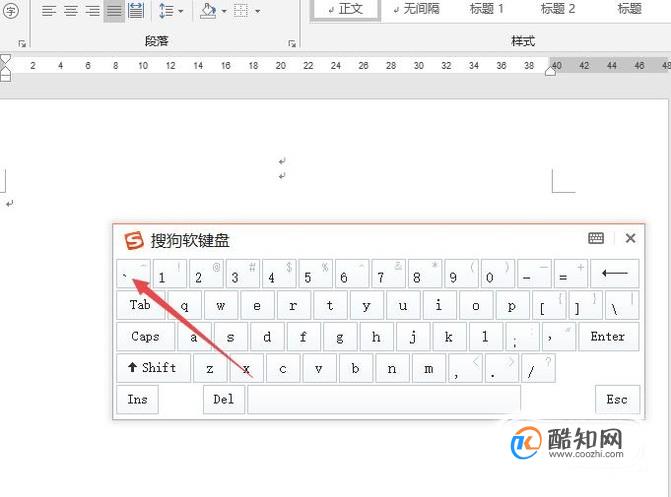This screenshot has height=497, width=671.
Task: Toggle the Ins key on soft keyboard
Action: coord(137,399)
